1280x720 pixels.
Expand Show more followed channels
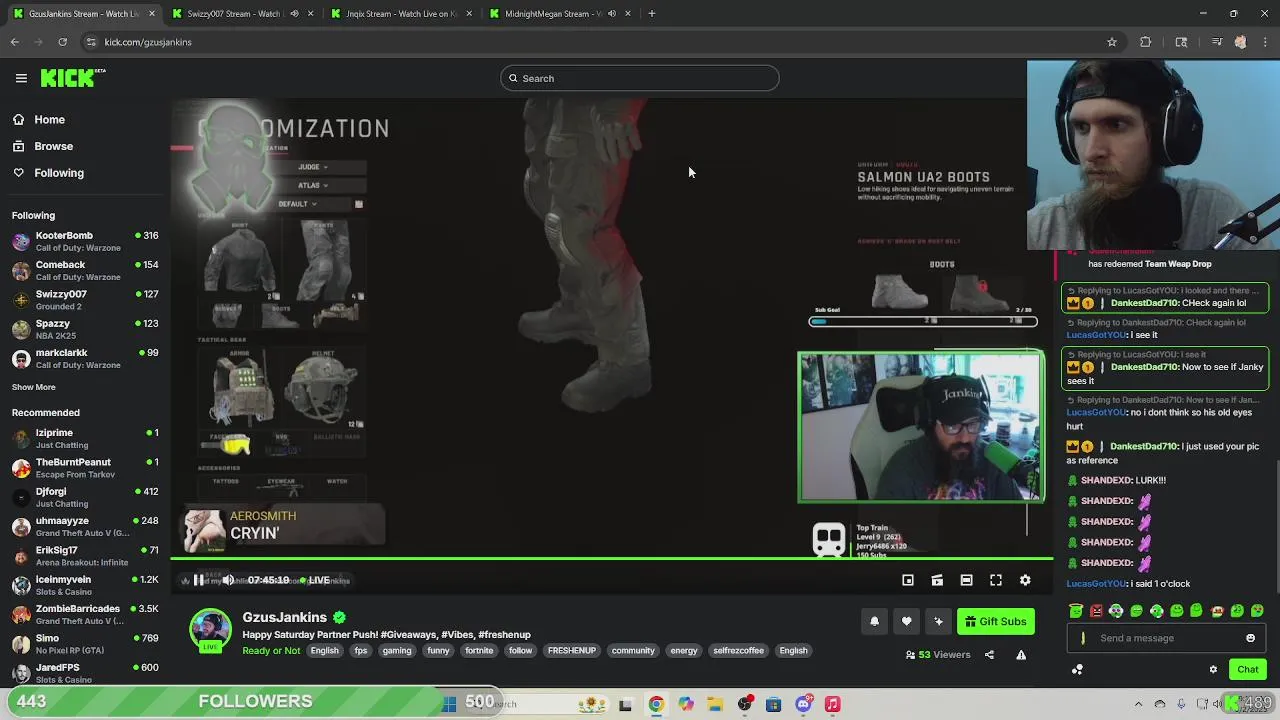pyautogui.click(x=34, y=387)
